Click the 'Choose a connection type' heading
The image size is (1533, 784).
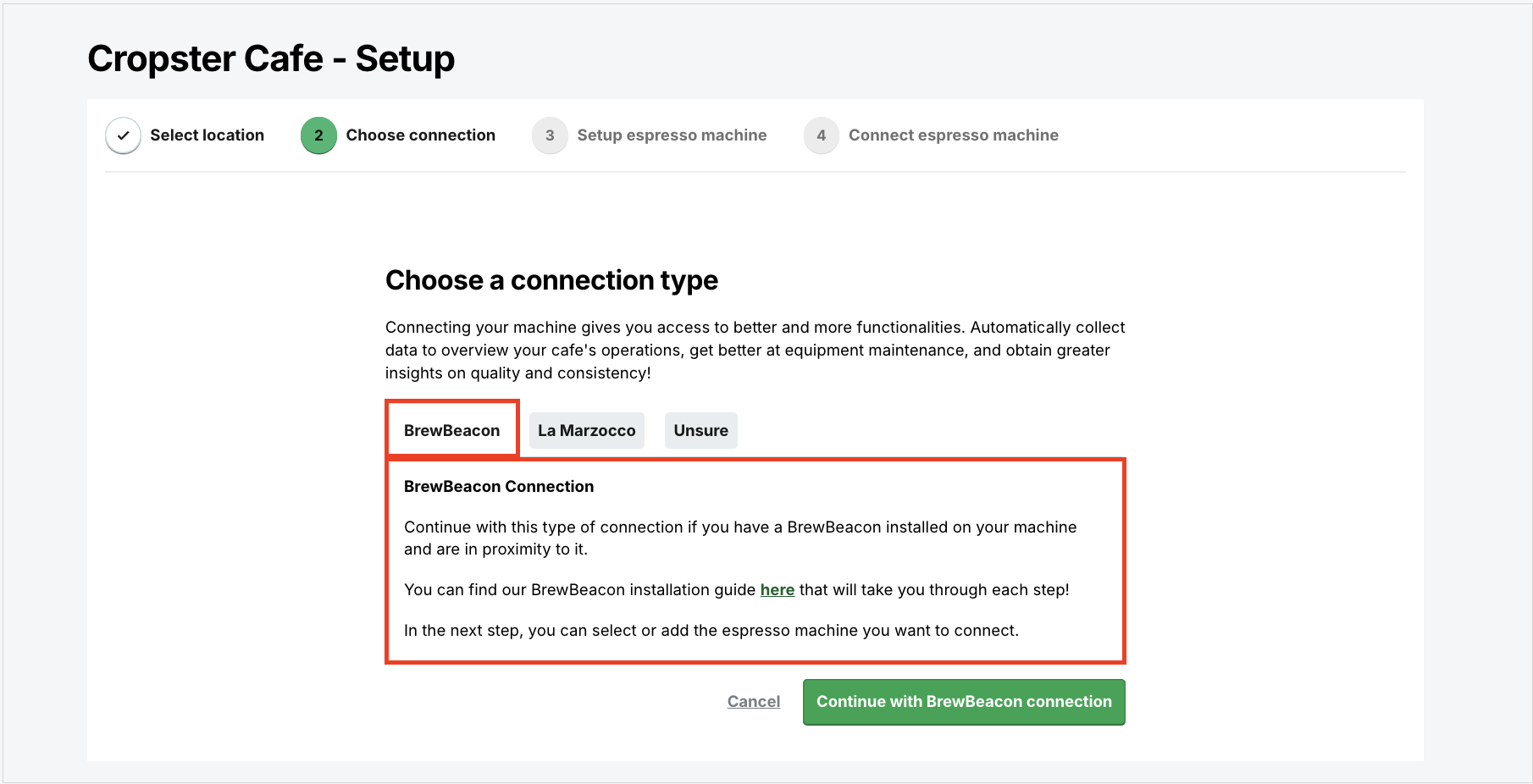(551, 280)
